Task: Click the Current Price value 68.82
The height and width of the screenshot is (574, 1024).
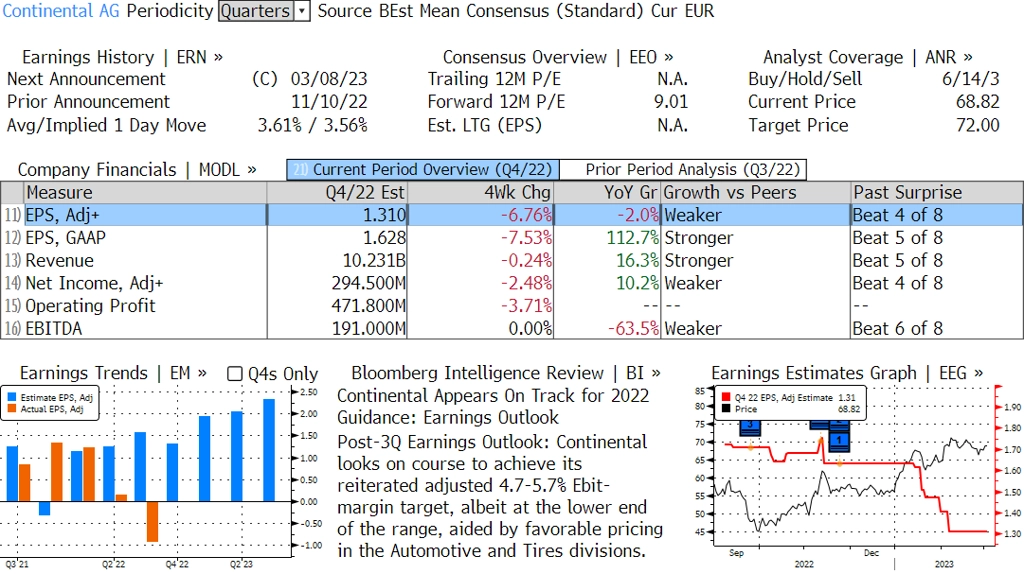Action: click(x=978, y=102)
